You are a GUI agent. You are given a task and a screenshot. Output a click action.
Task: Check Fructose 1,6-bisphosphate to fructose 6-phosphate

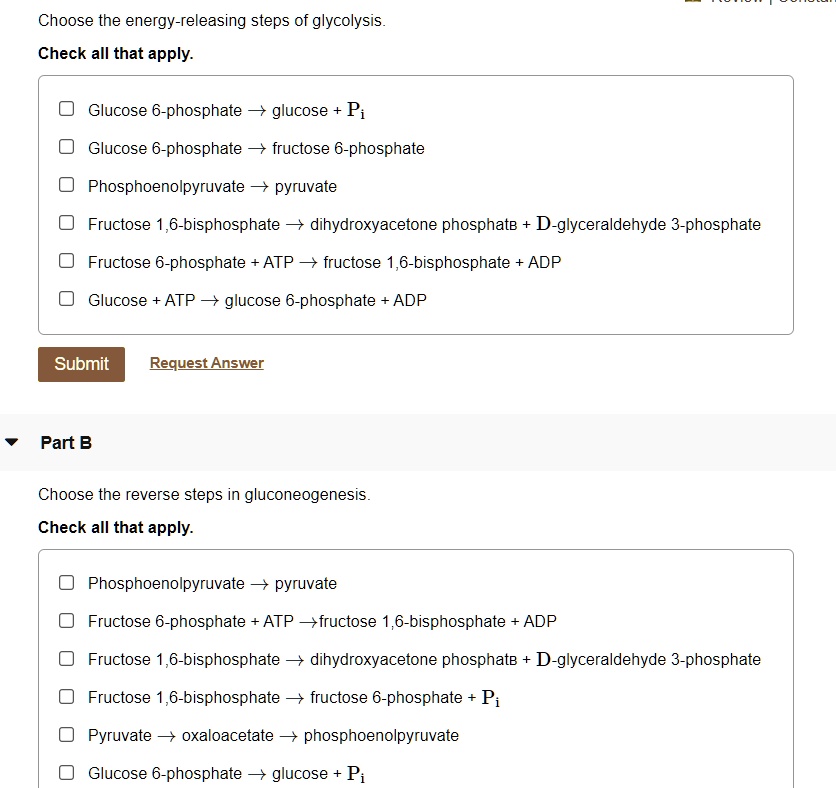pos(66,695)
